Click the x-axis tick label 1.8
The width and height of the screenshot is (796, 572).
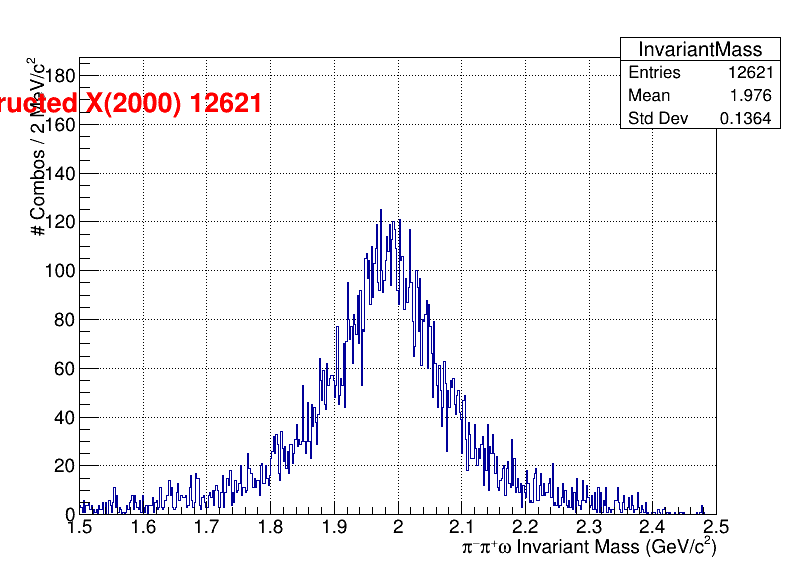[x=270, y=527]
